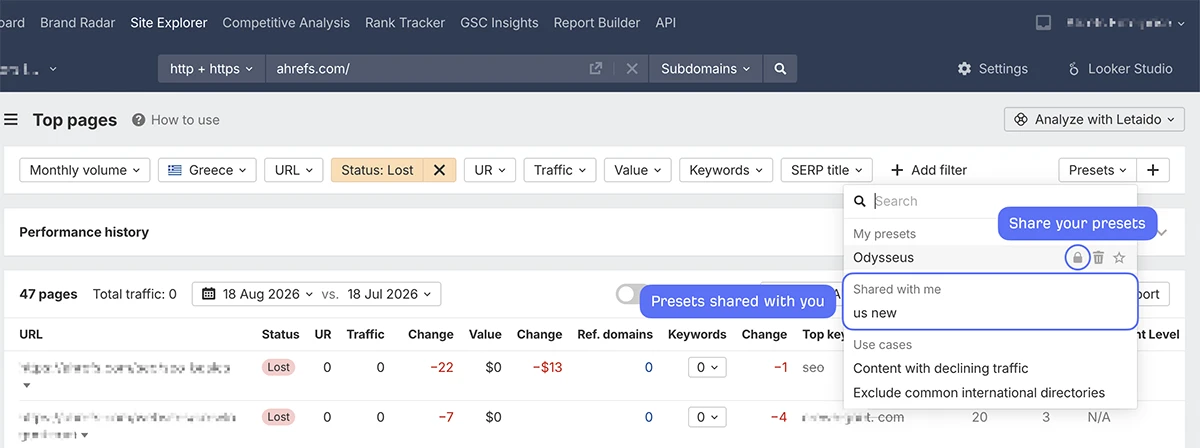Open the Value filter dropdown
Viewport: 1200px width, 448px height.
(x=638, y=170)
